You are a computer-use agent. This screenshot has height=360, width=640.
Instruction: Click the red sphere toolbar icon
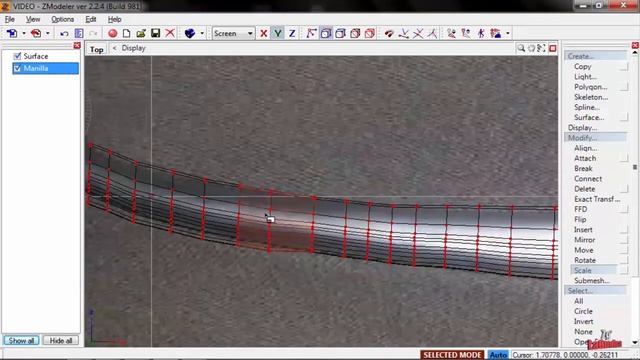[x=113, y=33]
